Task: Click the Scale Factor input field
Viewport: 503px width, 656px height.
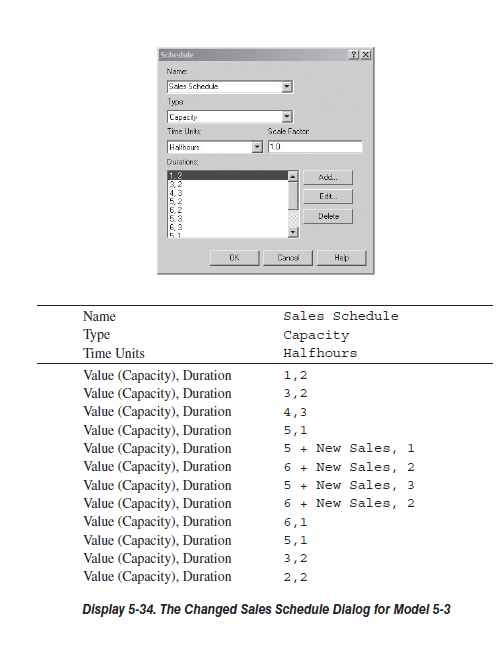Action: click(315, 147)
